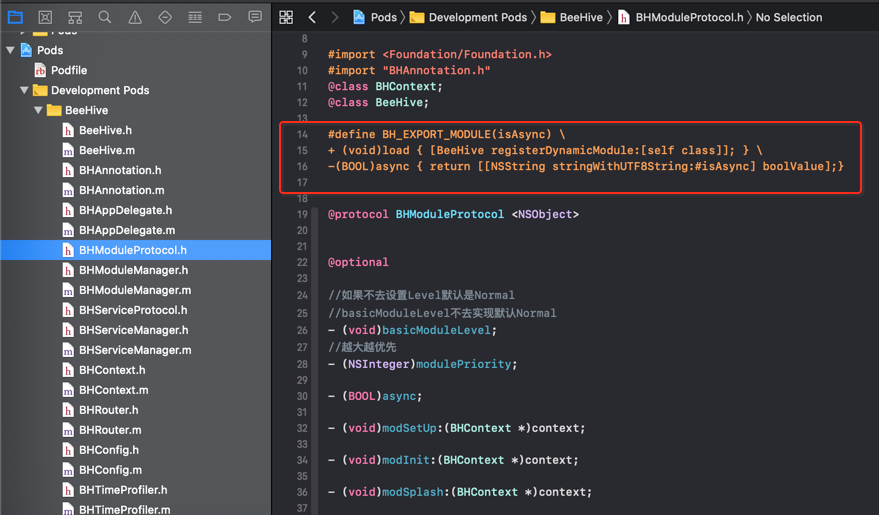Image resolution: width=879 pixels, height=515 pixels.
Task: Open BHAppDelegate.m file
Action: click(127, 230)
